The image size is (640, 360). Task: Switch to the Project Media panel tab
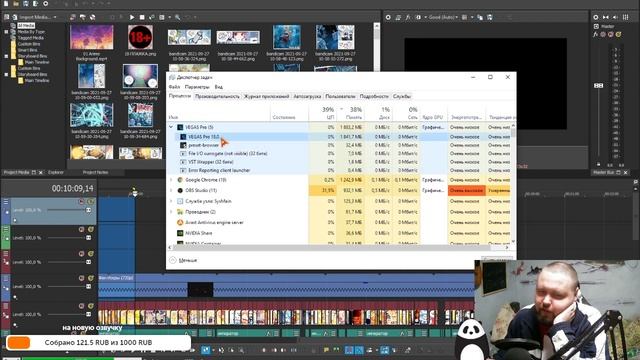tap(16, 173)
